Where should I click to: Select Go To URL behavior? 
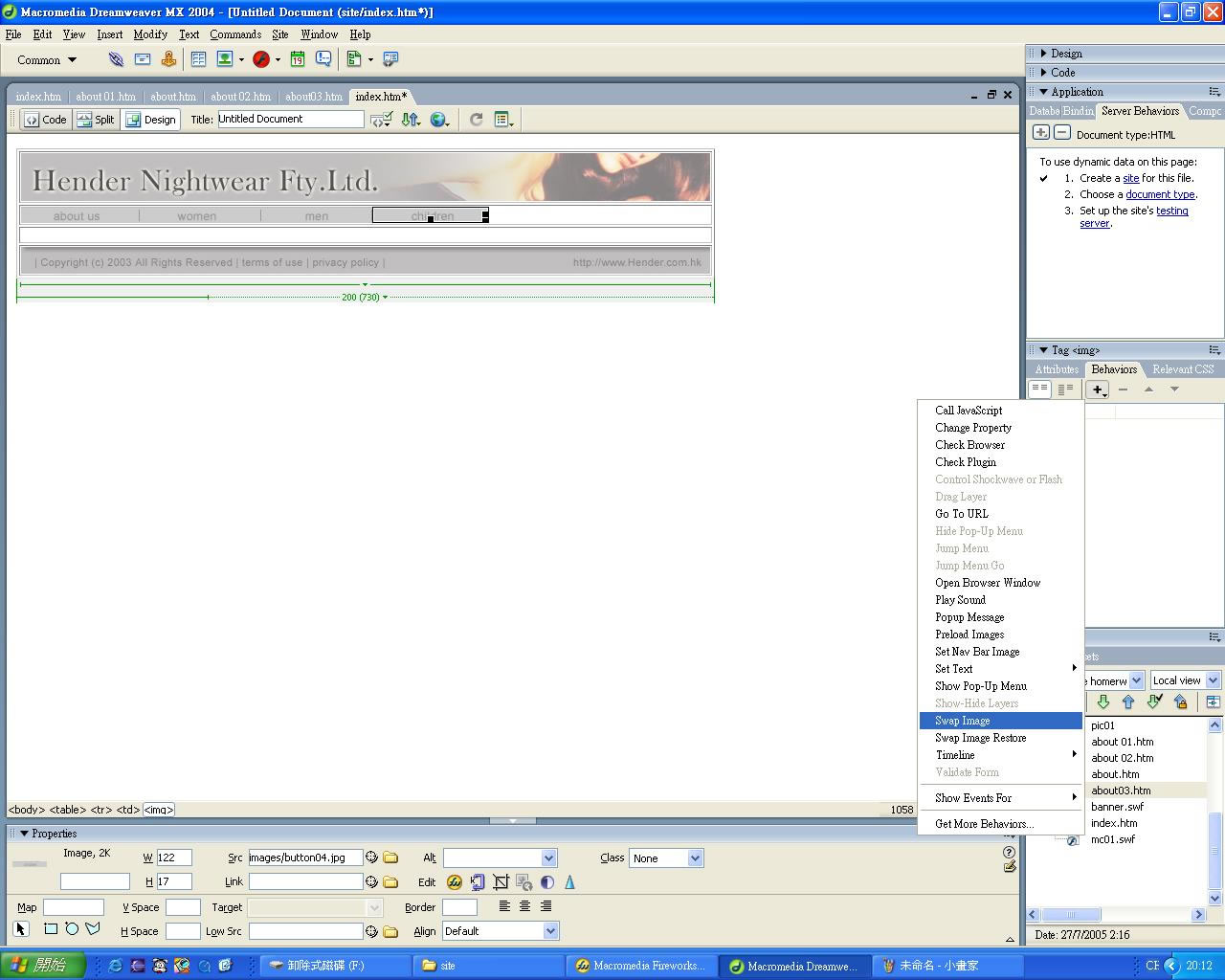(x=1000, y=514)
